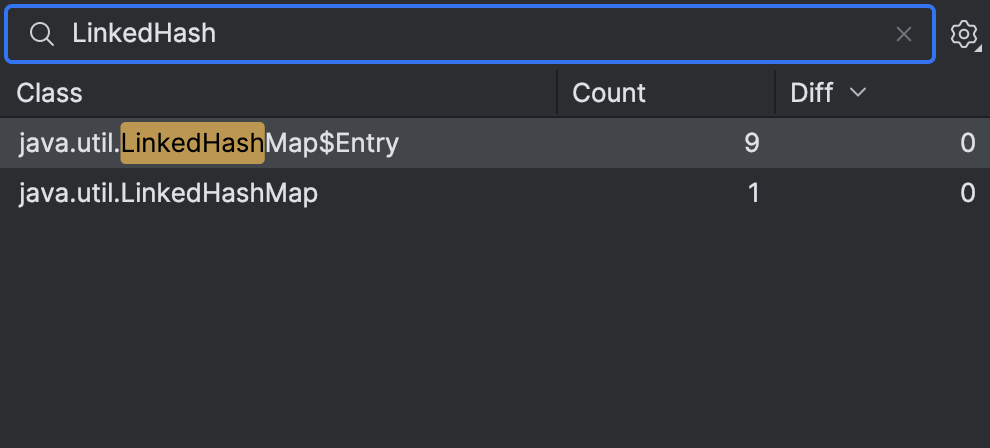990x448 pixels.
Task: Click the highlighted LinkedHash match text
Action: [192, 143]
